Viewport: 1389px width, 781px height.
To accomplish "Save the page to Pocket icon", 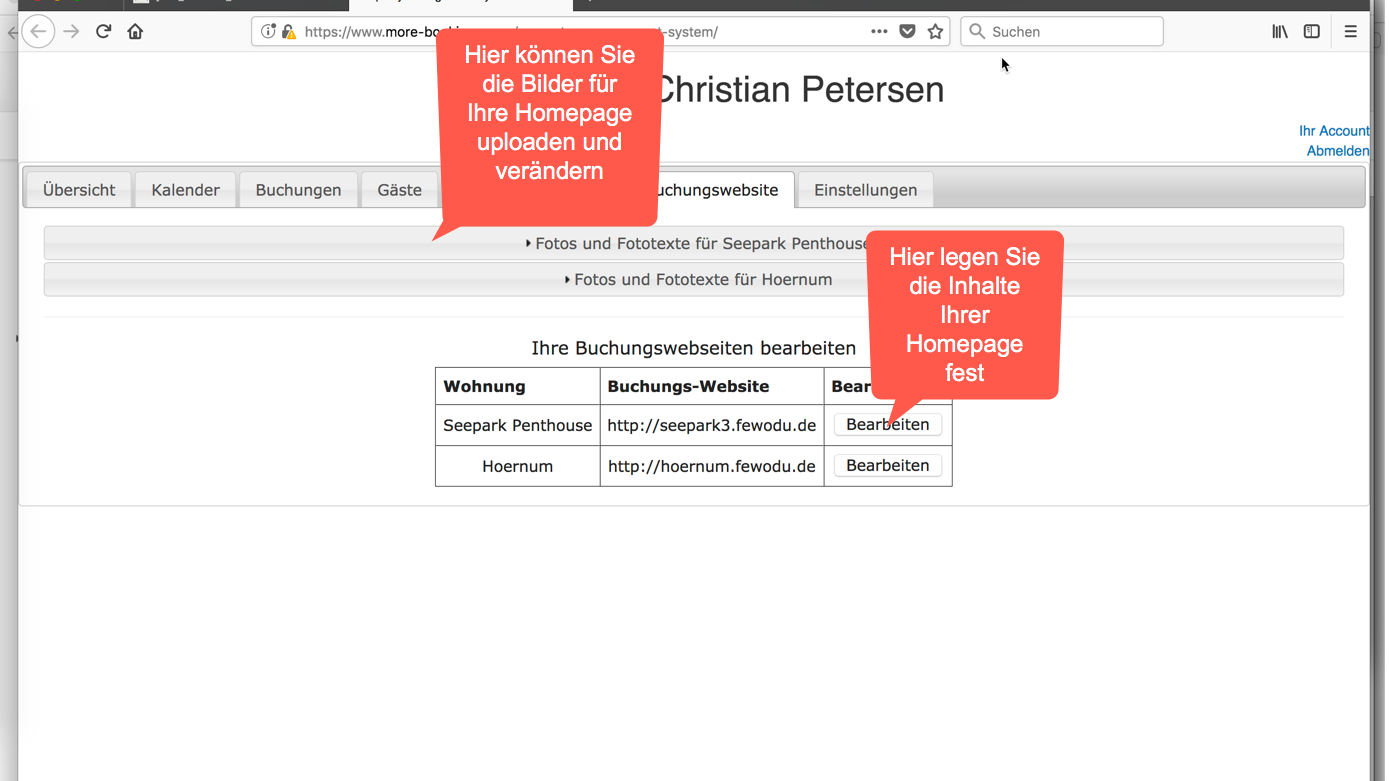I will 907,32.
